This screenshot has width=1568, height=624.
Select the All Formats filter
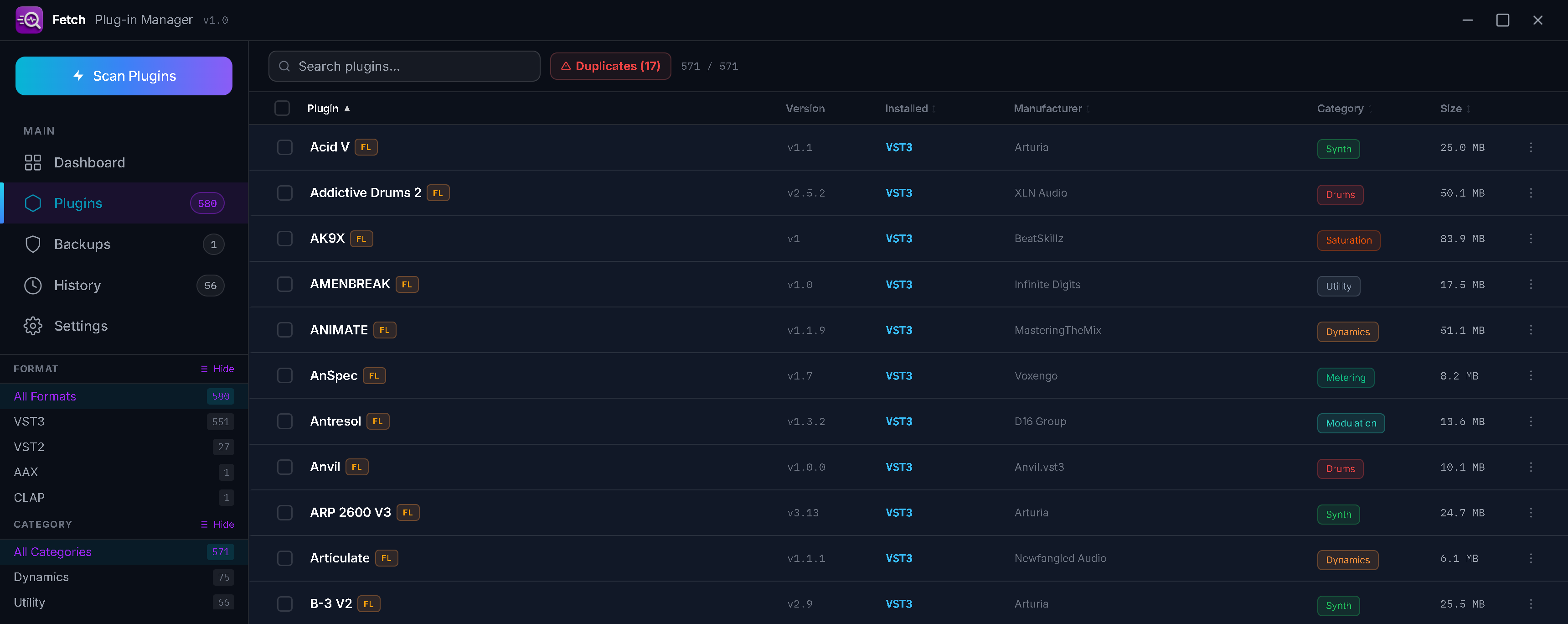tap(124, 397)
